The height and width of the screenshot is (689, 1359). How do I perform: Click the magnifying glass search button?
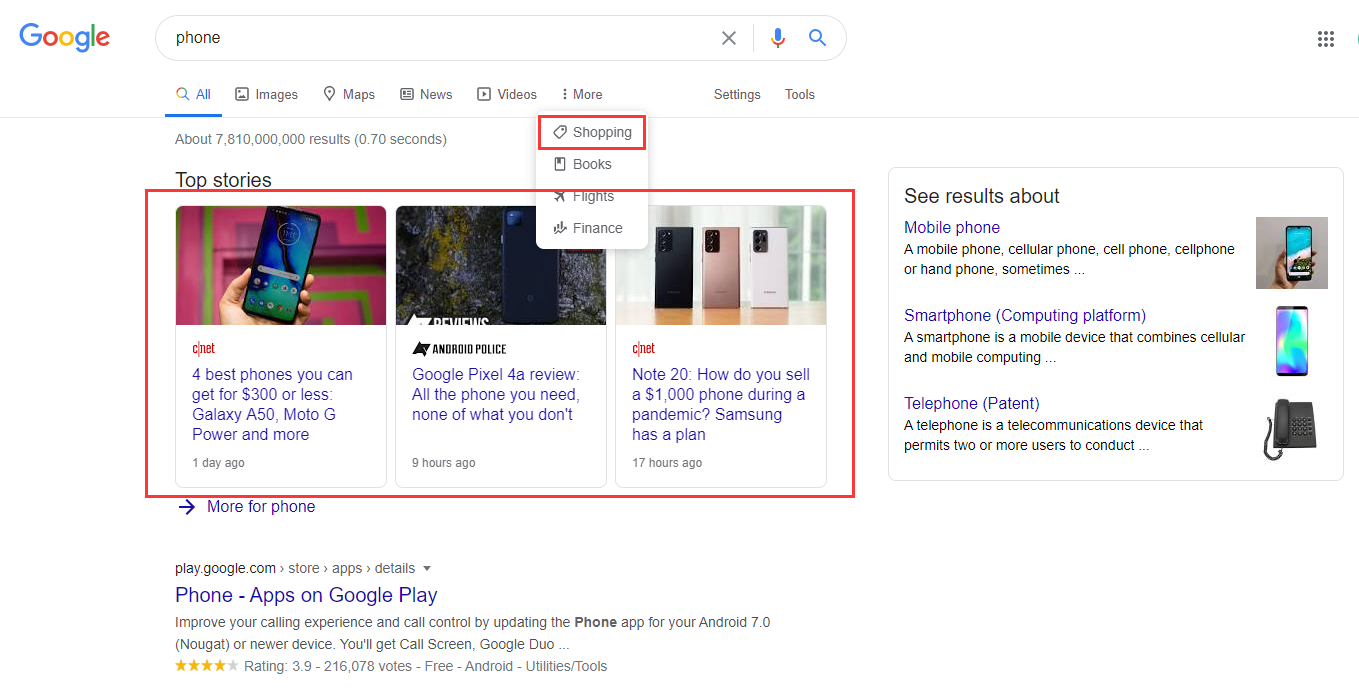pyautogui.click(x=817, y=38)
